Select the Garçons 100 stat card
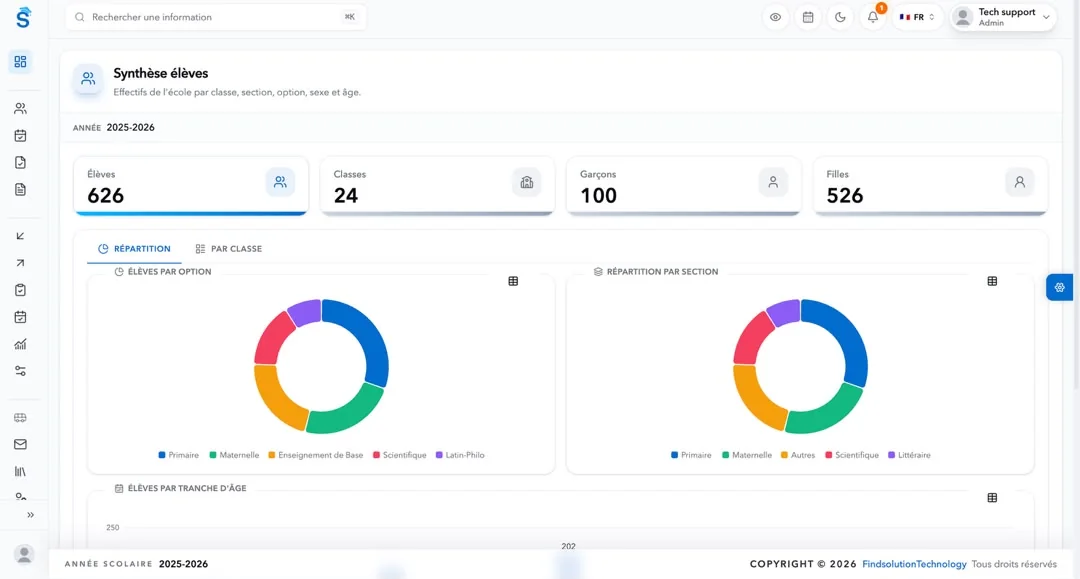This screenshot has width=1080, height=579. pos(683,186)
